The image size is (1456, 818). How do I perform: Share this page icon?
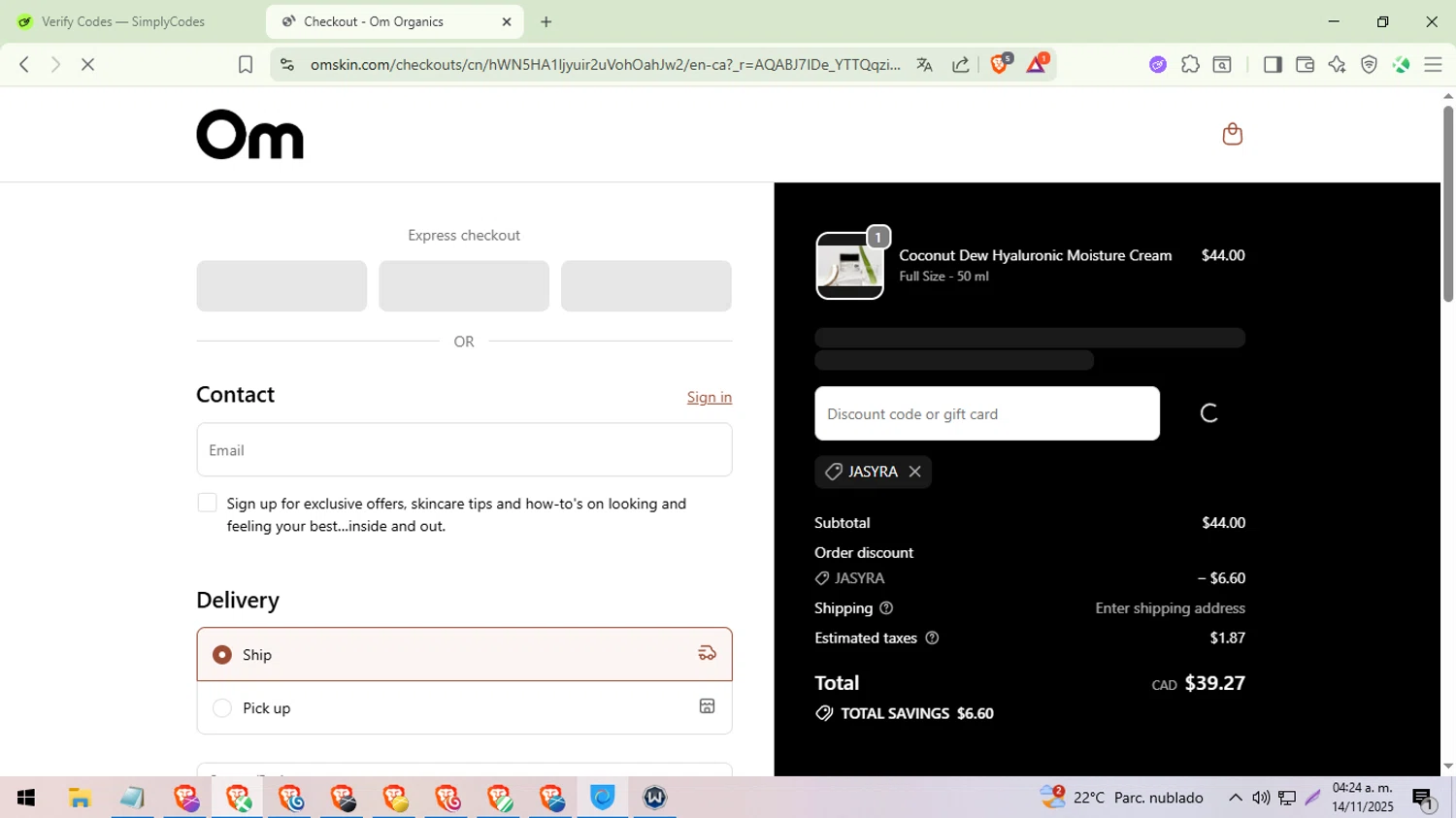pos(961,64)
